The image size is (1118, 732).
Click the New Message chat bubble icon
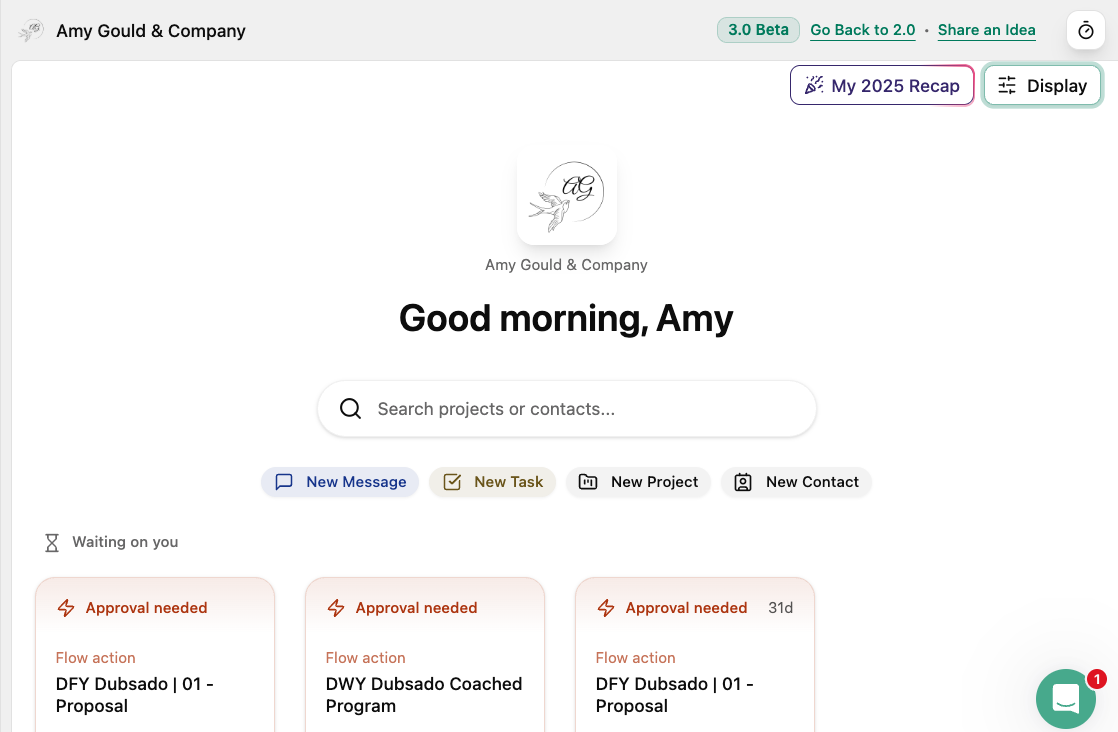pyautogui.click(x=284, y=481)
